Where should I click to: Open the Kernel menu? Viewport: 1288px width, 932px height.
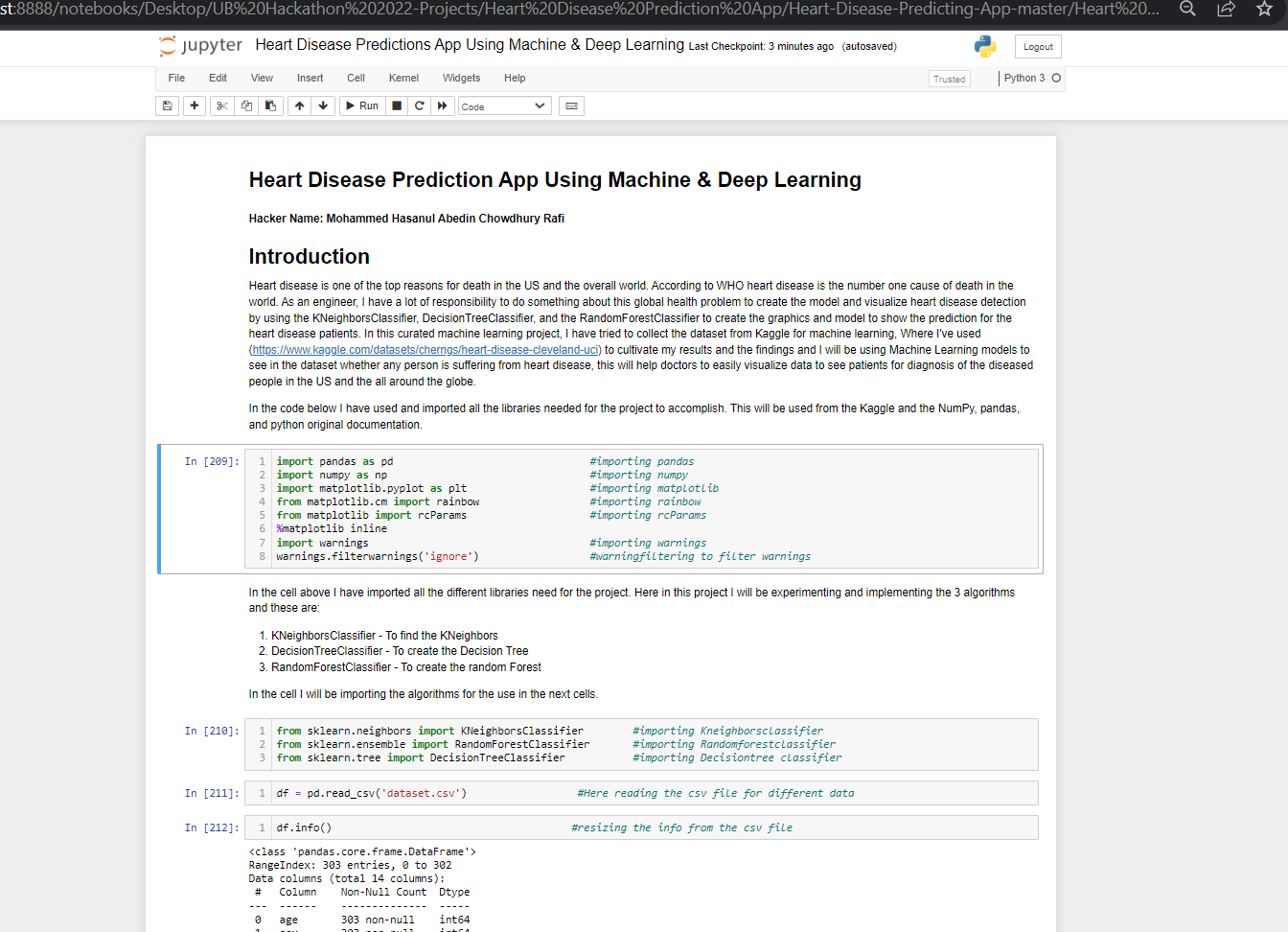(x=403, y=78)
